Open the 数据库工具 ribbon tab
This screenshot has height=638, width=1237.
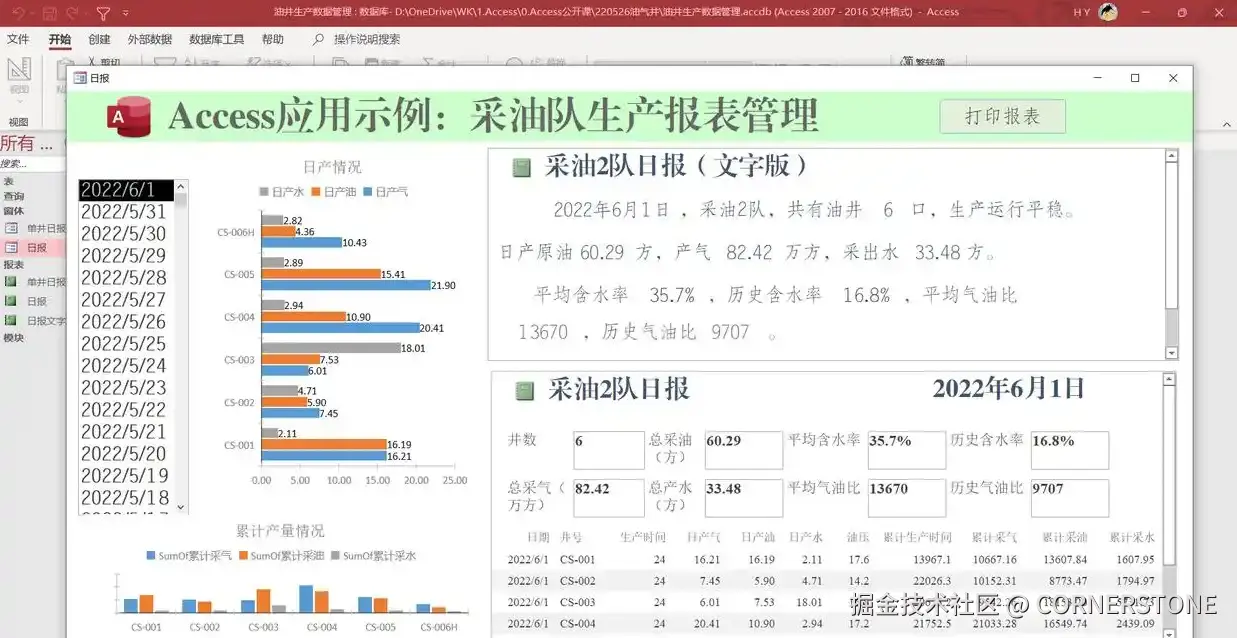pos(216,40)
